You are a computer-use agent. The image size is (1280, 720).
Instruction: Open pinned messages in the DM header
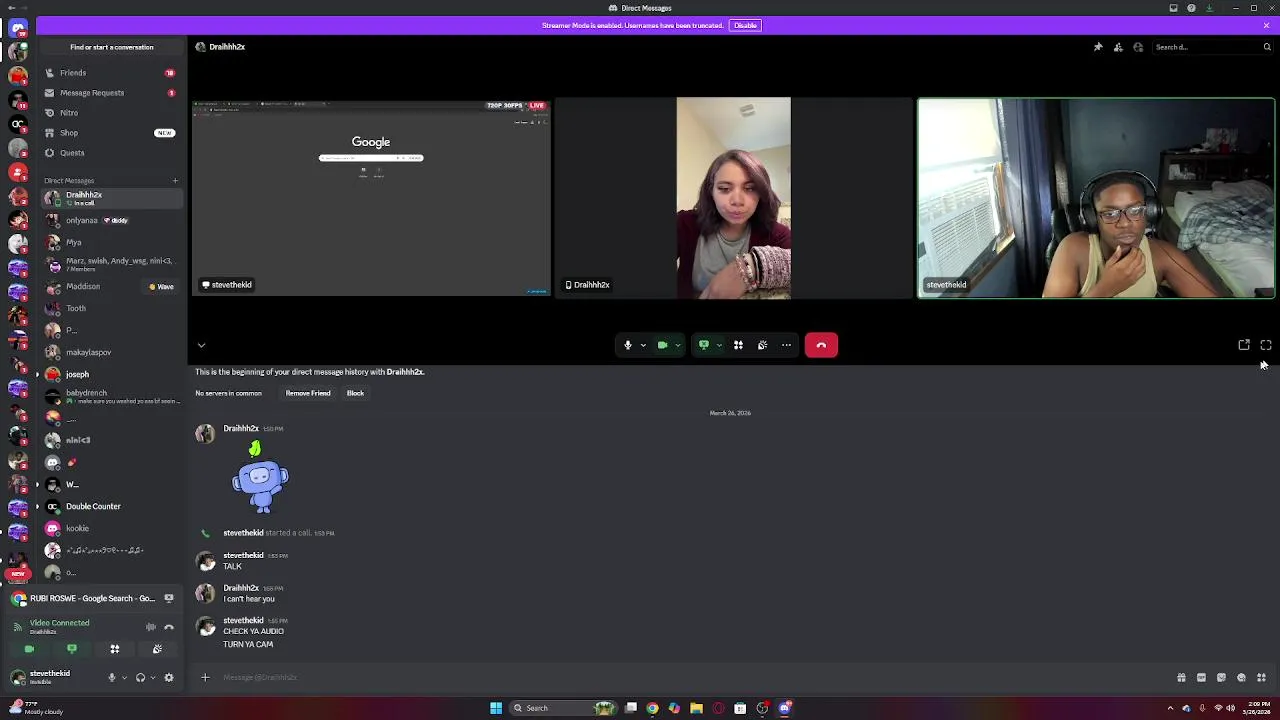pos(1098,47)
